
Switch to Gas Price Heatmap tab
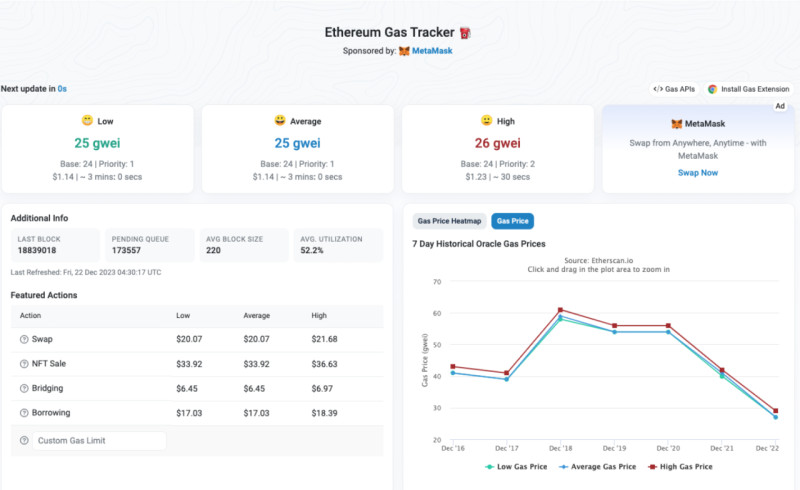tap(449, 220)
